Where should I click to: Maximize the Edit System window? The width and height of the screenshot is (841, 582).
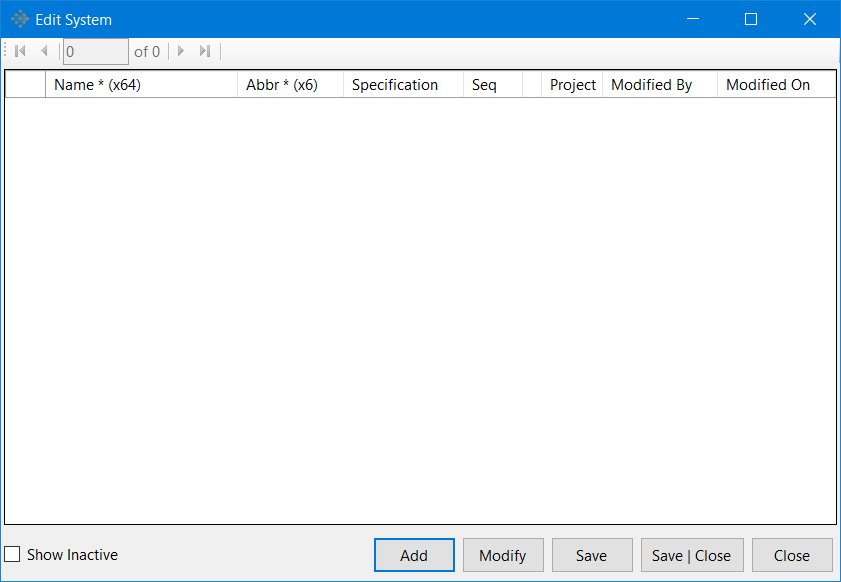coord(751,19)
